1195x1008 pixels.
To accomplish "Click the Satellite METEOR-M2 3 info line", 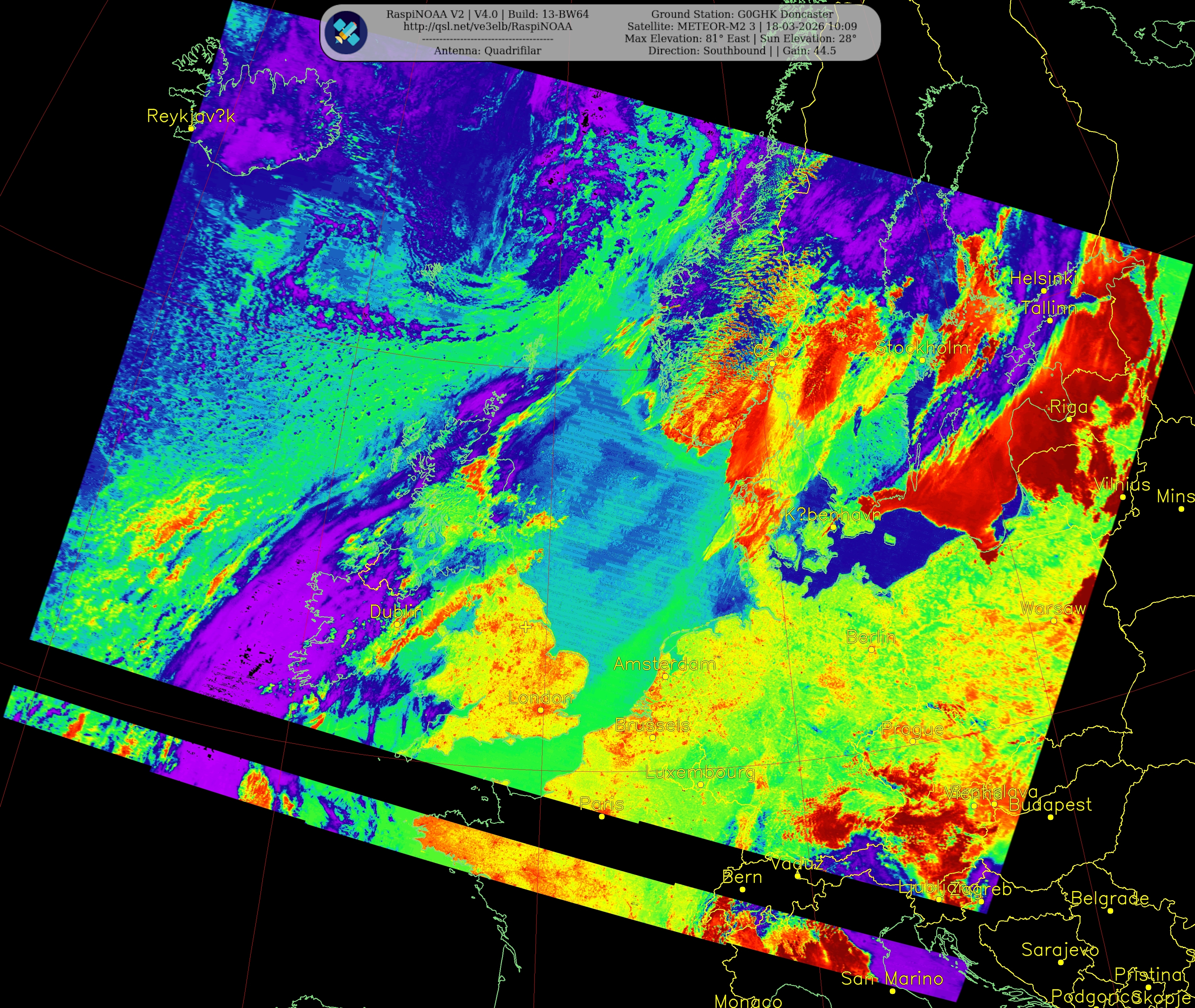I will tap(742, 26).
